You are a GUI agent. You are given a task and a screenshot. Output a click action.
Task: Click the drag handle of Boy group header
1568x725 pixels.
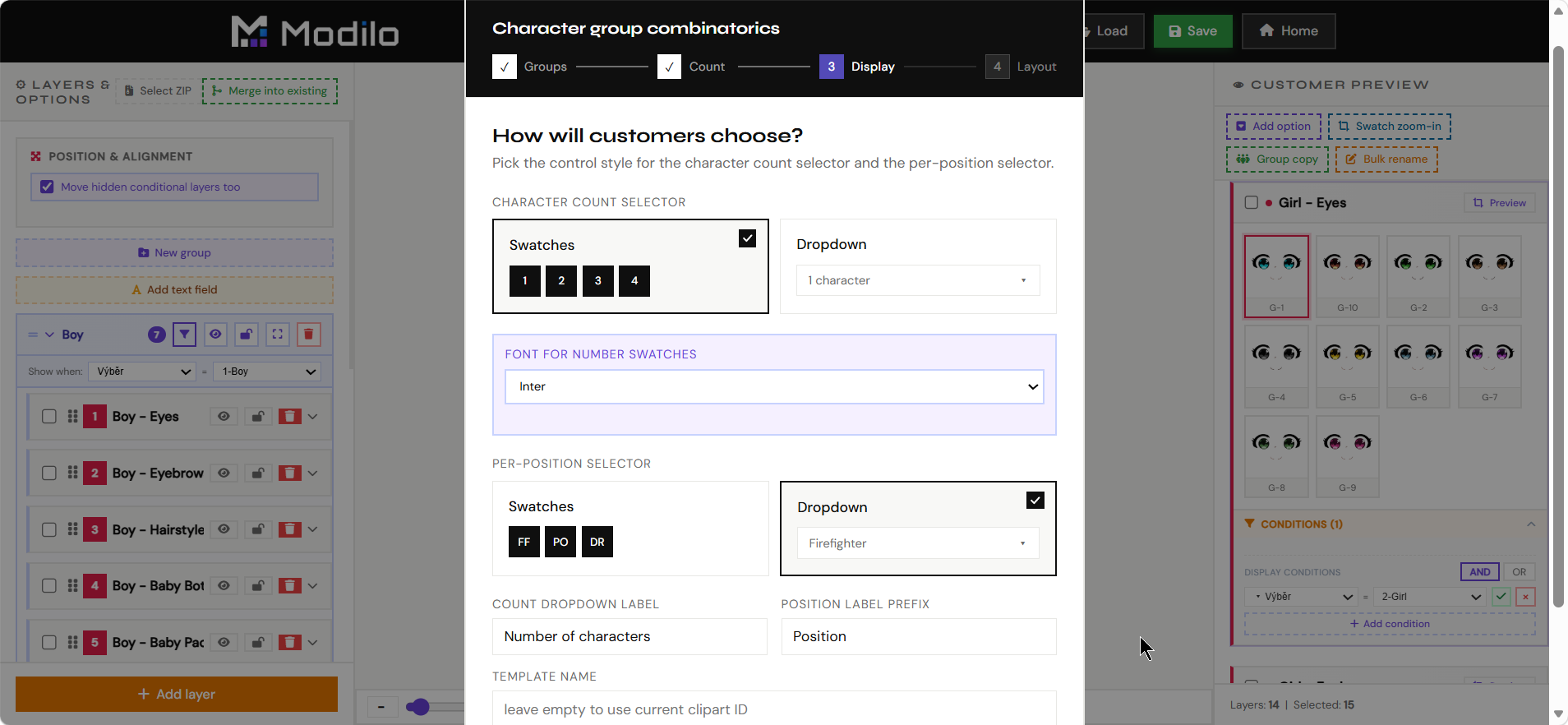33,335
